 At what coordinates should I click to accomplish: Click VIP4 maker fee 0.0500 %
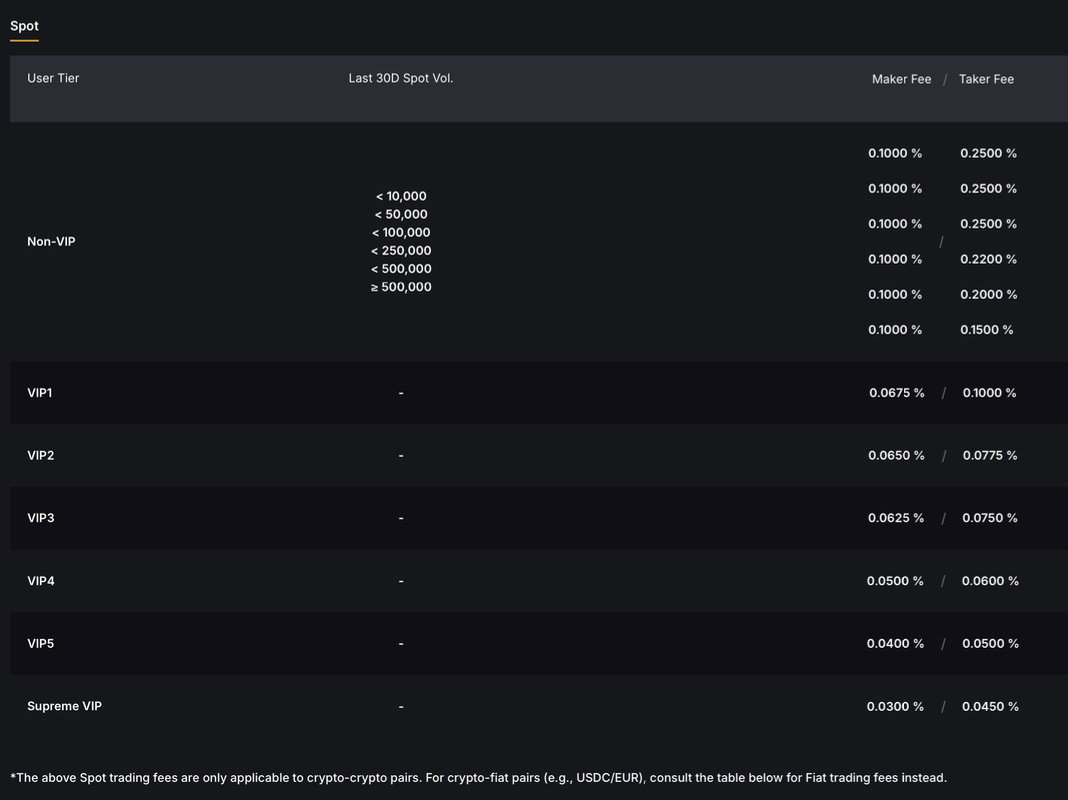(x=895, y=581)
